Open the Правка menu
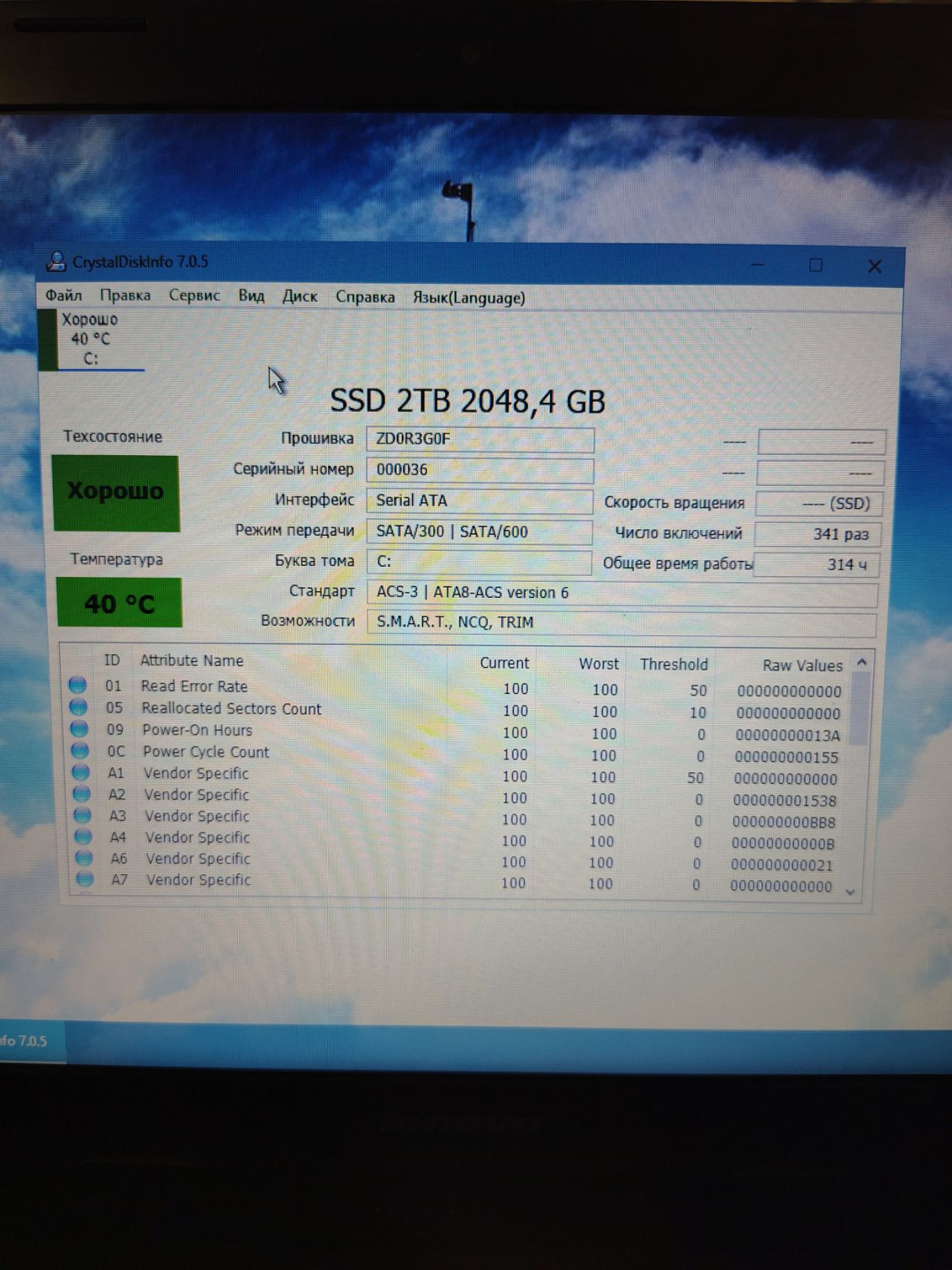The width and height of the screenshot is (952, 1270). (125, 295)
